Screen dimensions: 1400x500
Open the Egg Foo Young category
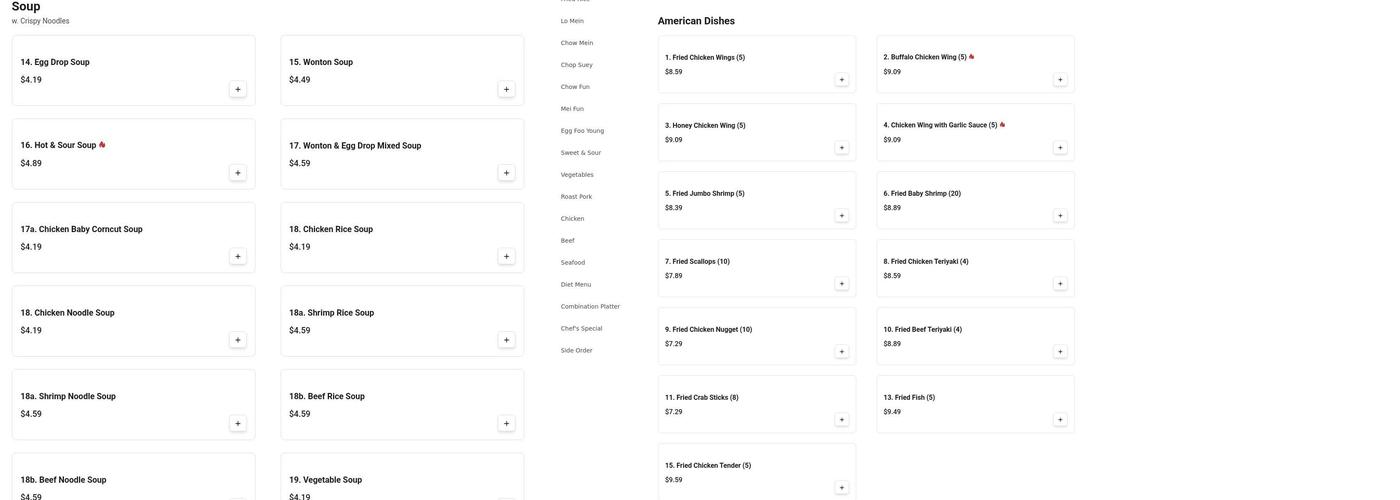pyautogui.click(x=582, y=131)
